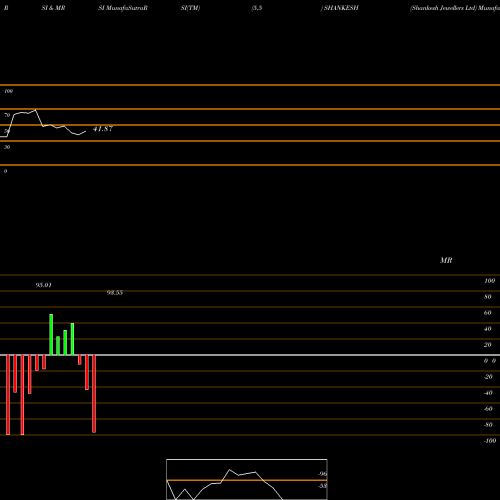Click the Shankesh Jewellers Ltd header text
The image size is (500, 500).
point(443,8)
